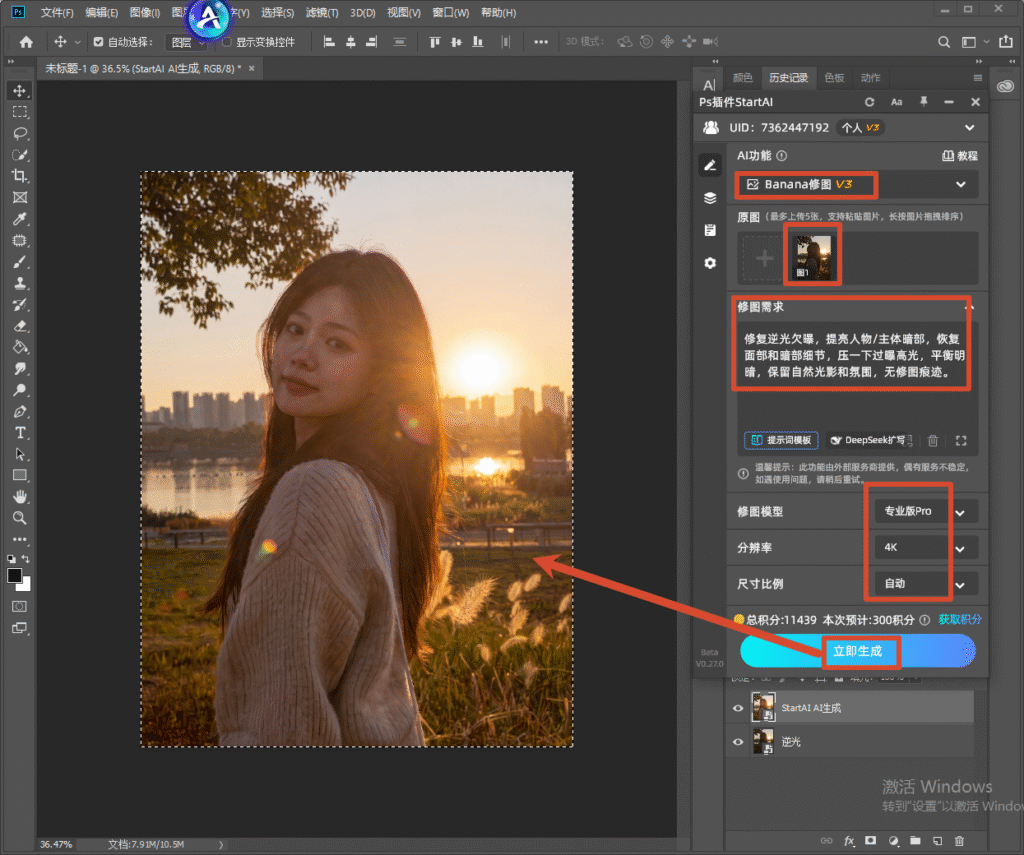Toggle Quick Mask mode

[x=20, y=607]
